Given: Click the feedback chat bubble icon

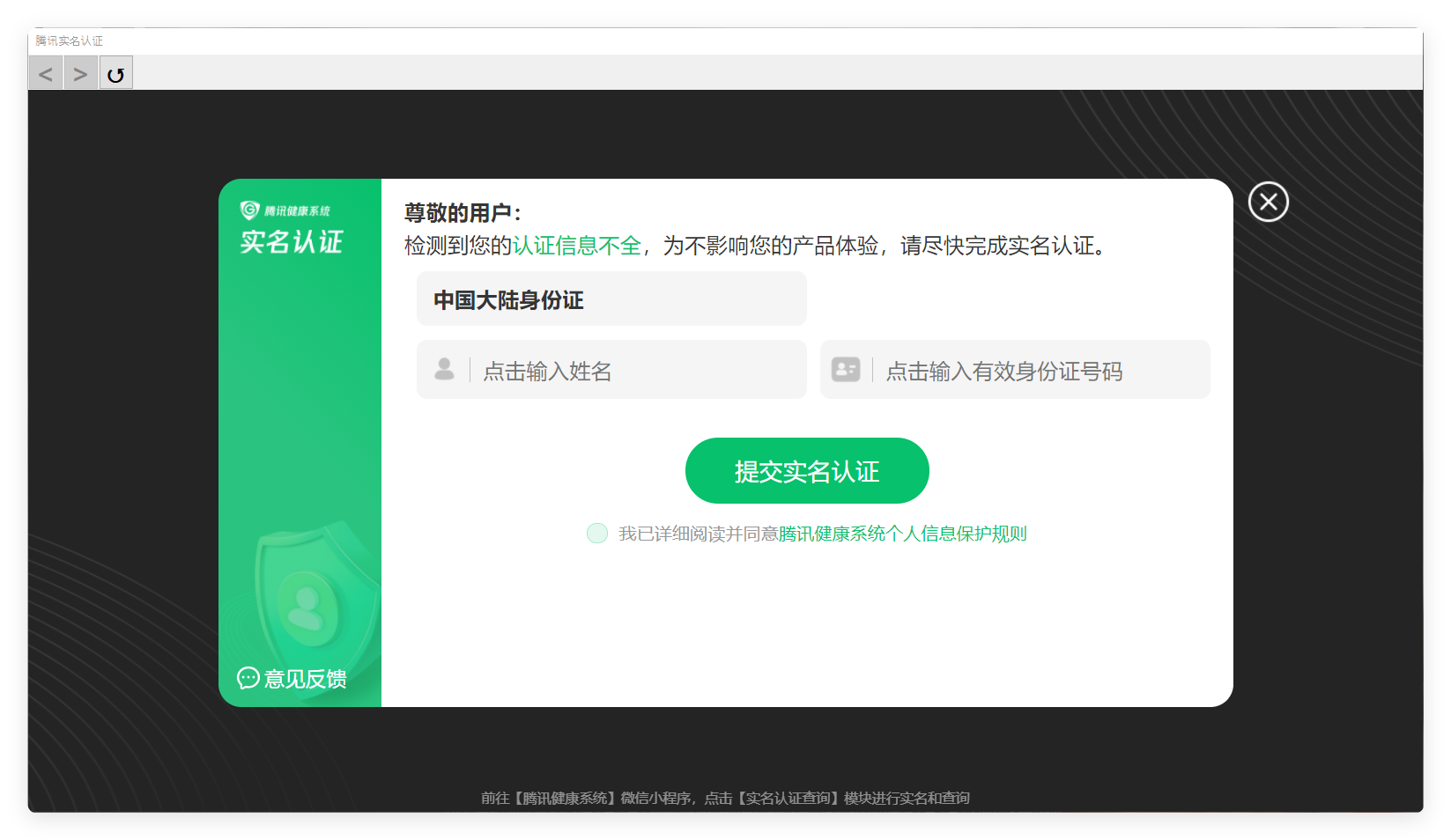Looking at the screenshot, I should click(x=248, y=678).
